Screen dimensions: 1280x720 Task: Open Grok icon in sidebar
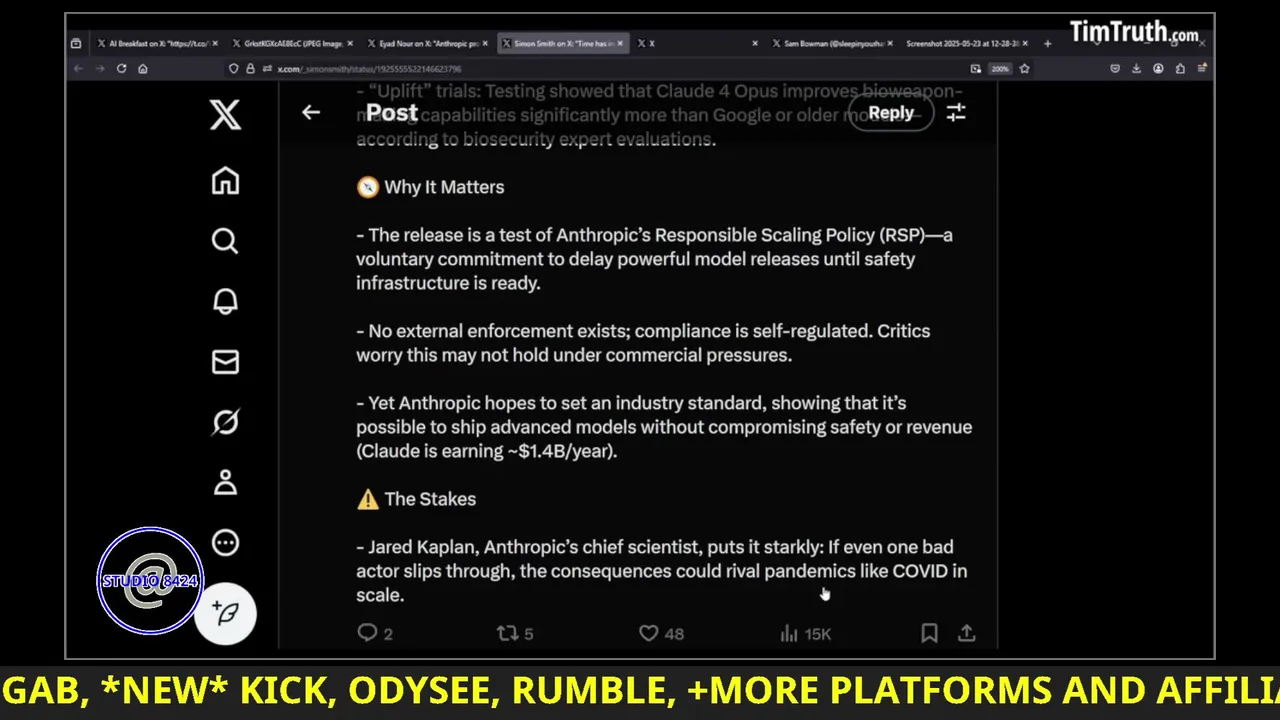[x=225, y=422]
